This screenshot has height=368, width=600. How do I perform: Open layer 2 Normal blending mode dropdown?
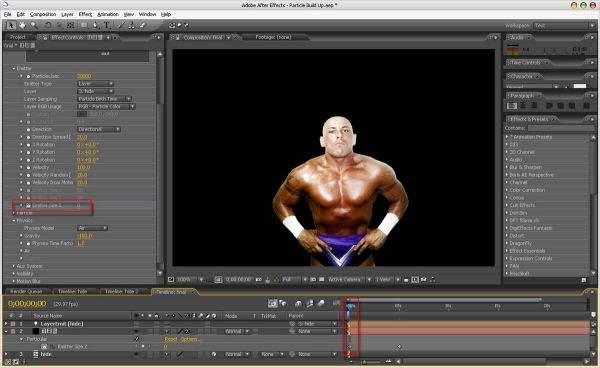click(237, 331)
